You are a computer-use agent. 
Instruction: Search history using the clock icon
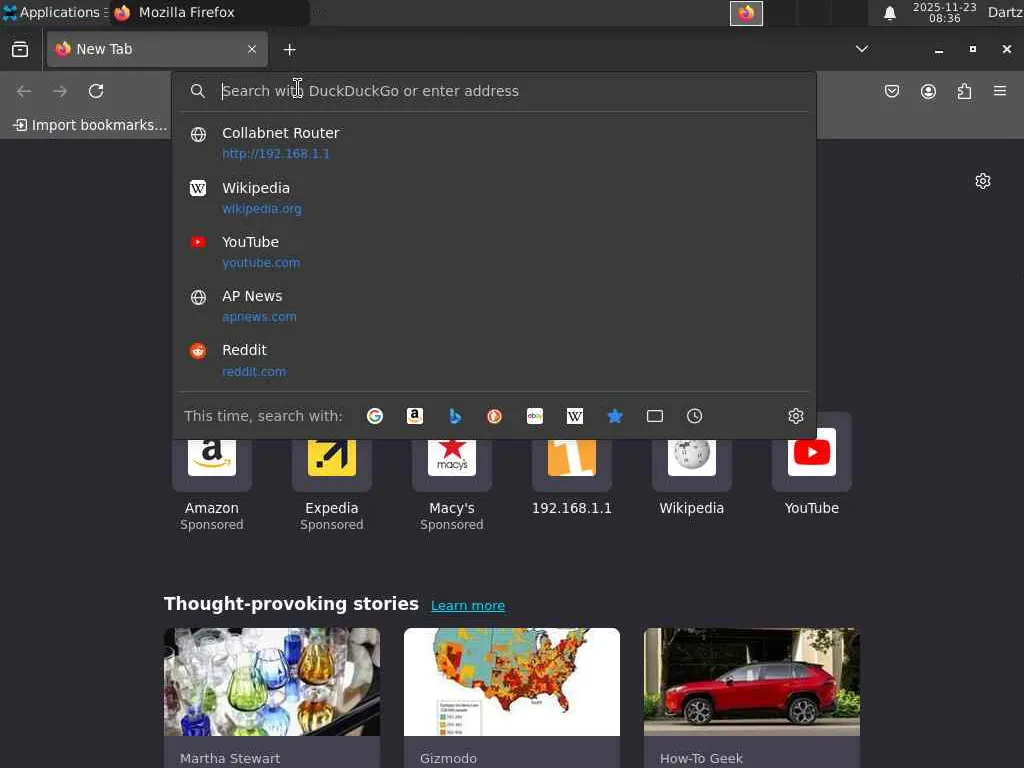(694, 416)
